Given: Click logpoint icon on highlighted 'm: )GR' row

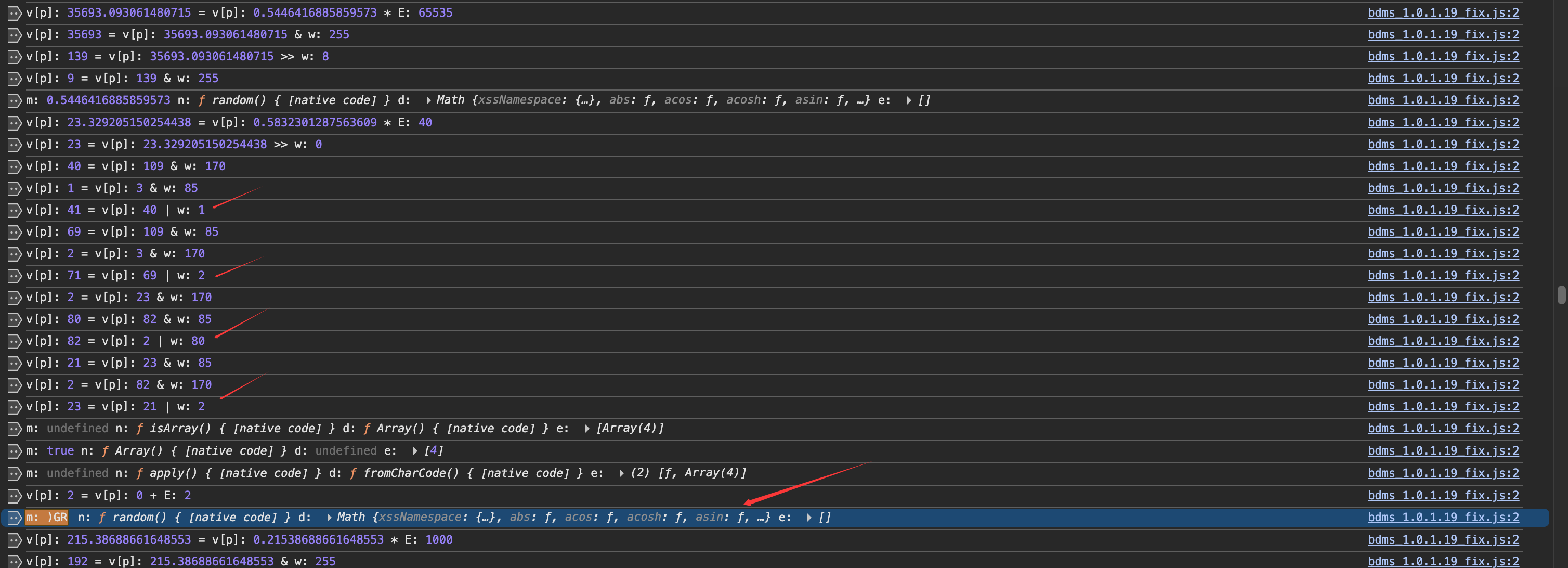Looking at the screenshot, I should (x=15, y=518).
